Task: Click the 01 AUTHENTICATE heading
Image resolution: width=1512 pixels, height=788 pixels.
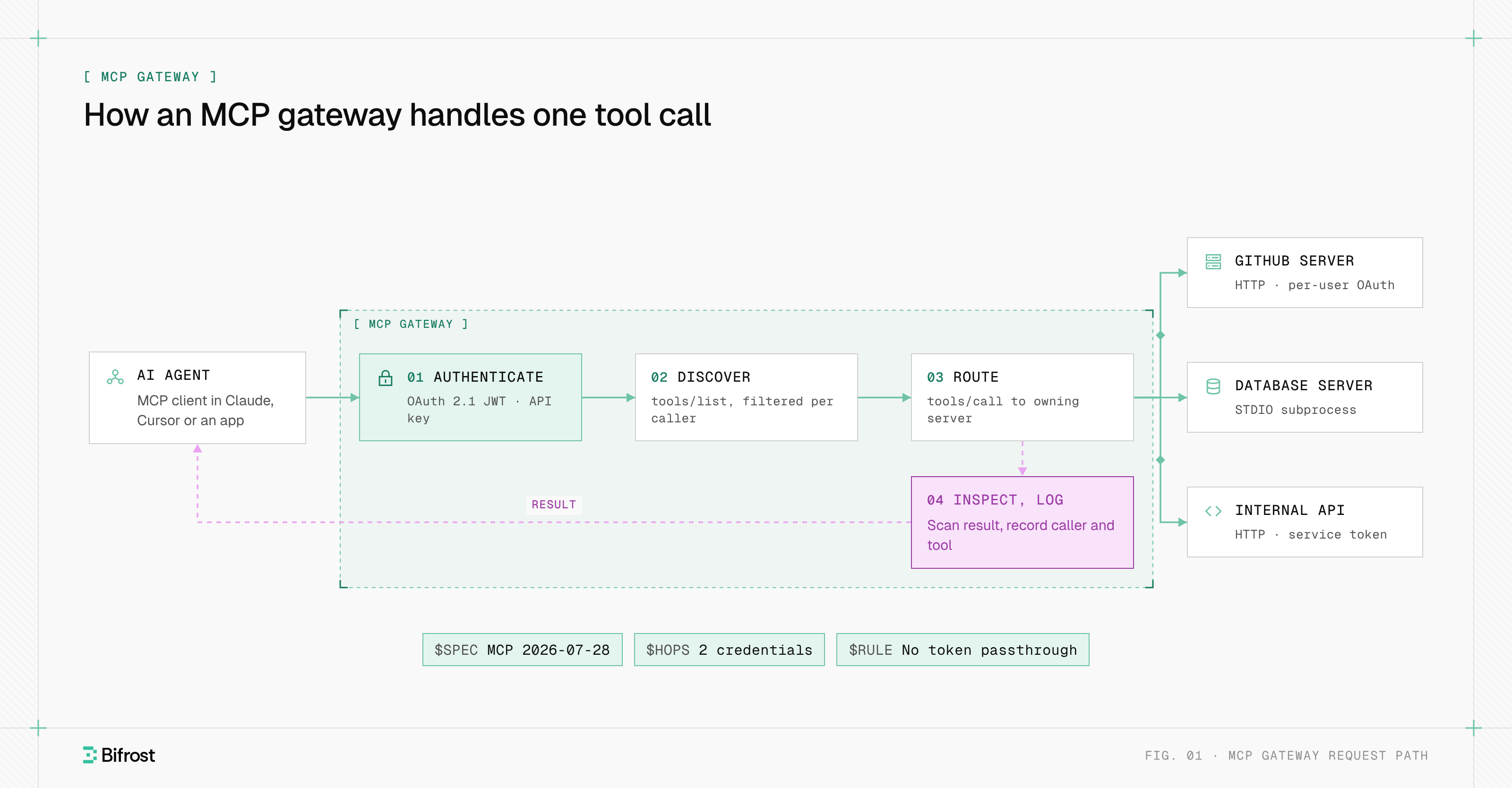Action: [x=475, y=377]
